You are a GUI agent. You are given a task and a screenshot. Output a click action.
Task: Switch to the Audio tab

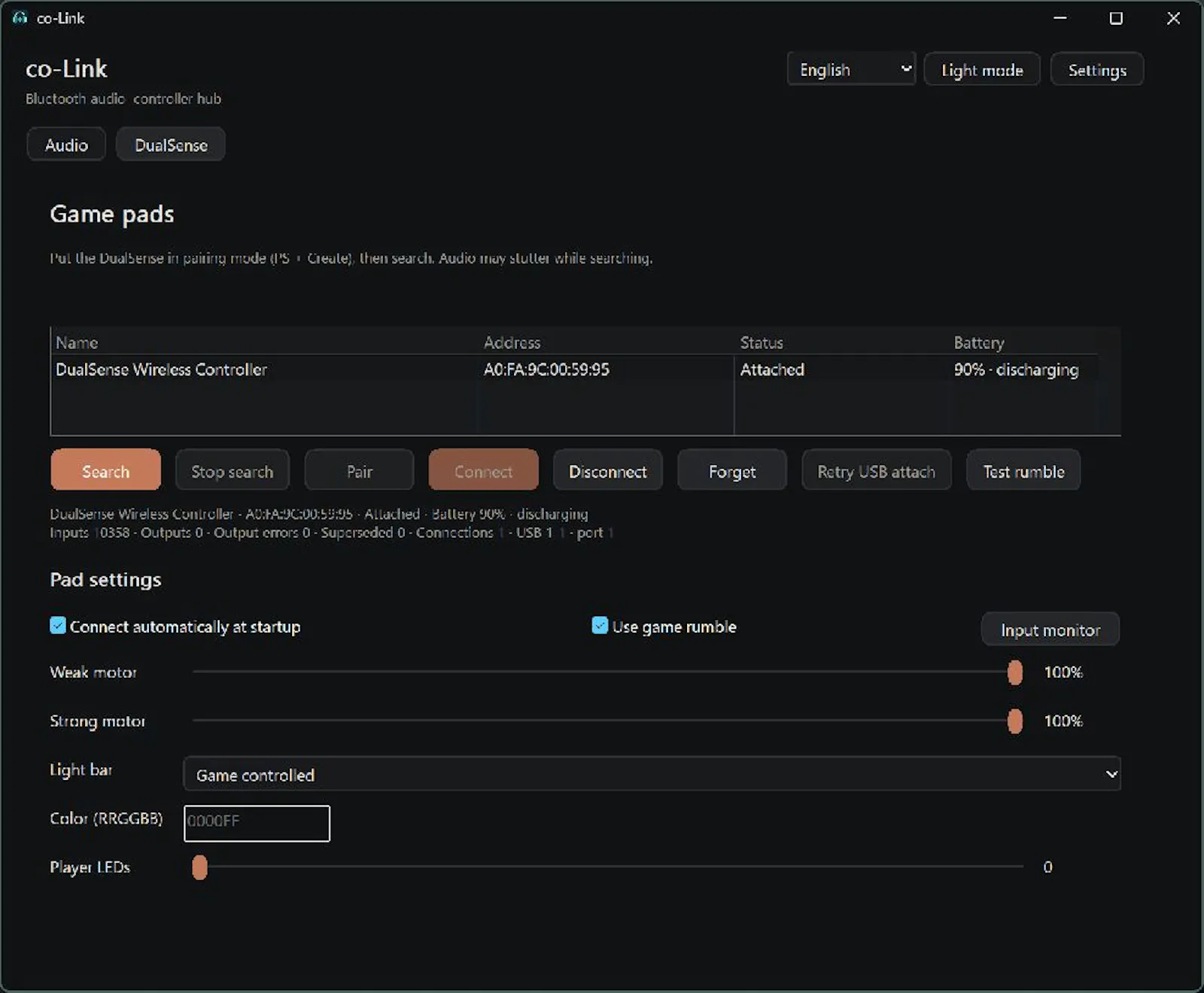(x=66, y=144)
